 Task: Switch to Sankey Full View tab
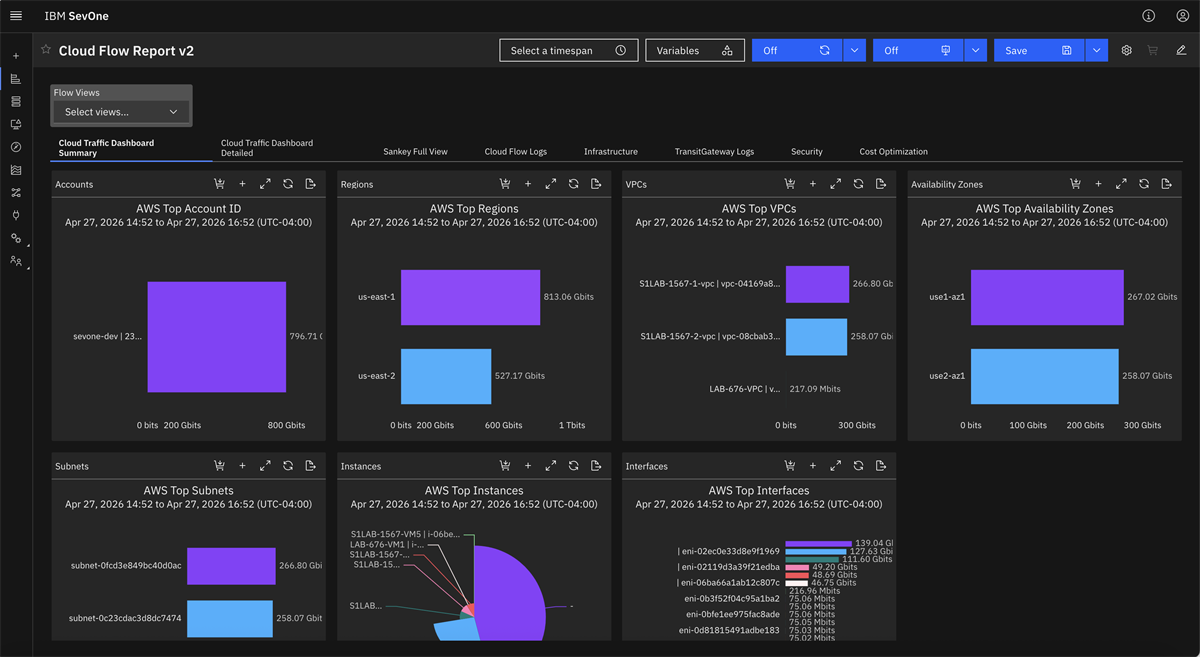pyautogui.click(x=415, y=152)
